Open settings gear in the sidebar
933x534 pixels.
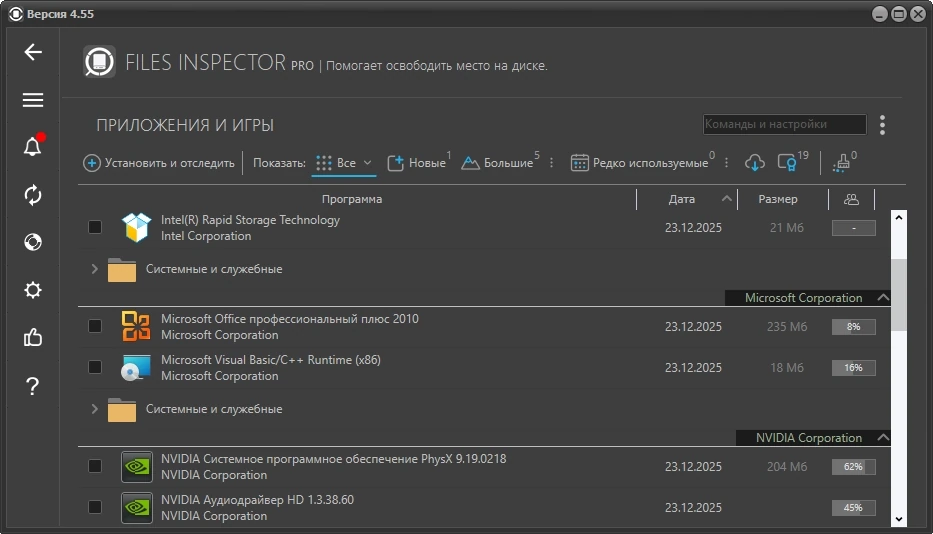[x=33, y=290]
